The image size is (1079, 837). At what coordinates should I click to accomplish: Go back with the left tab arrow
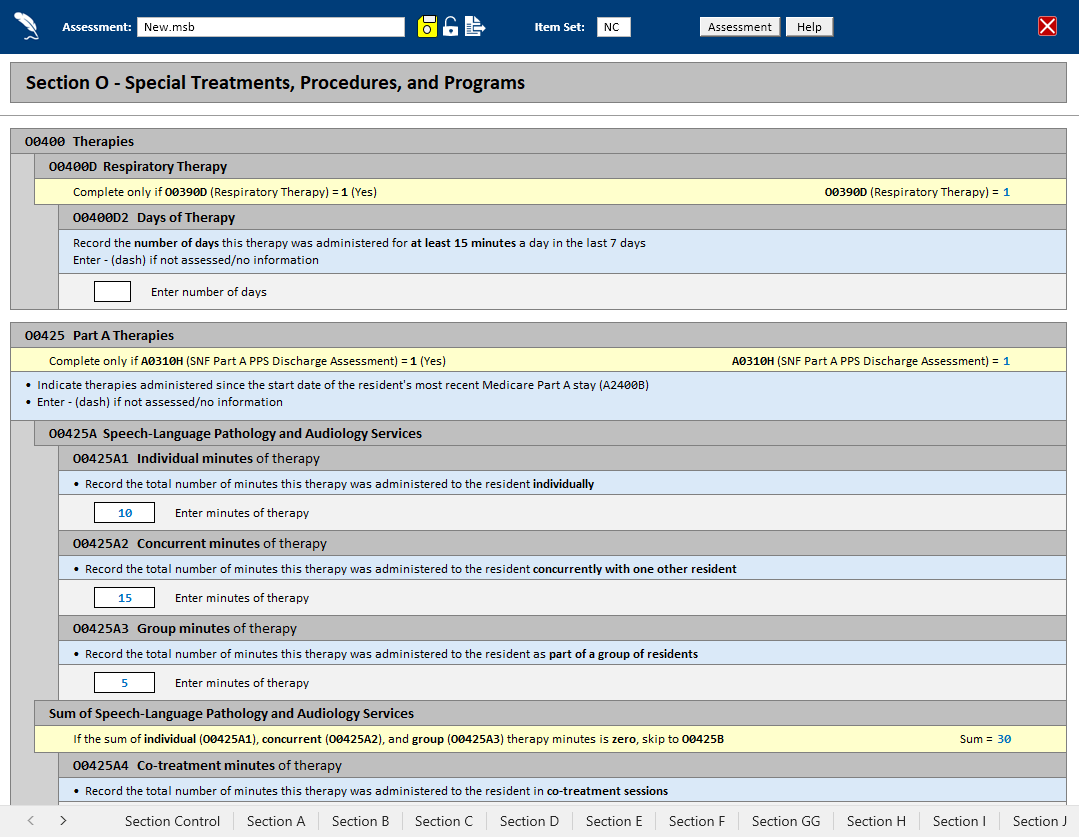31,820
